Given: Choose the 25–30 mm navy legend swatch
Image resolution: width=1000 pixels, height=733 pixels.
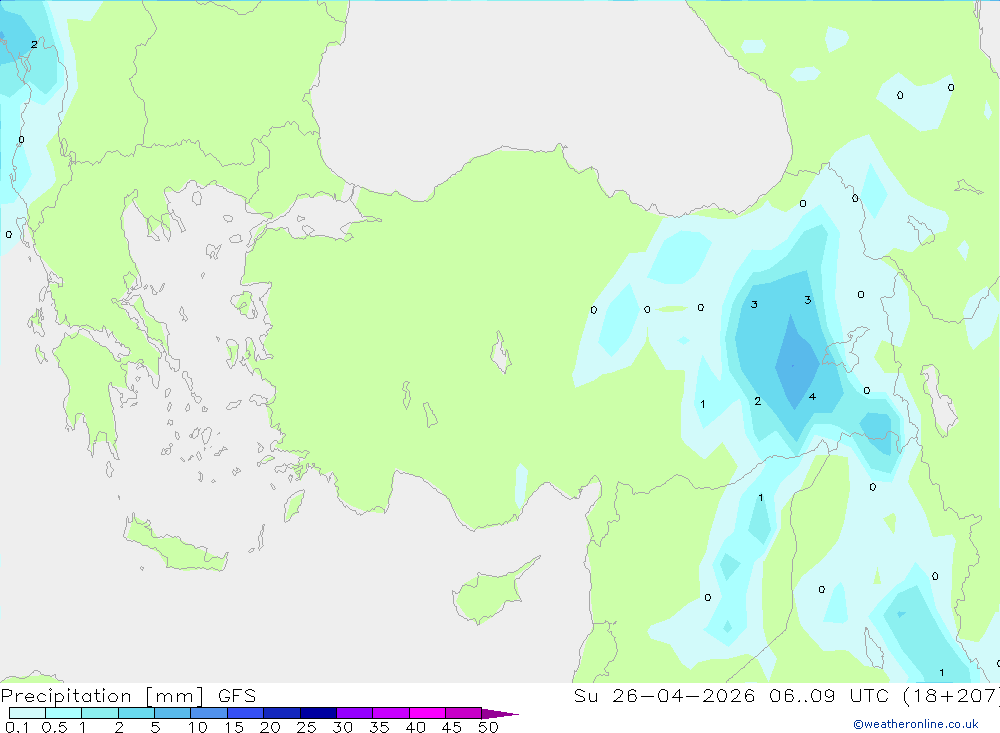Looking at the screenshot, I should click(318, 713).
